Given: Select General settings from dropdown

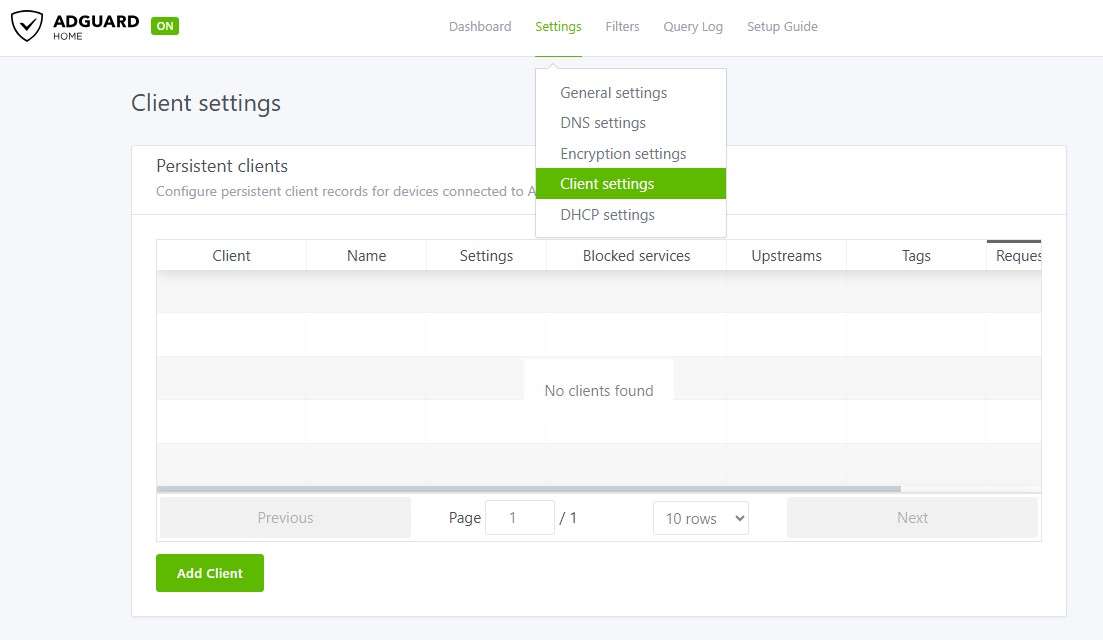Looking at the screenshot, I should click(613, 93).
